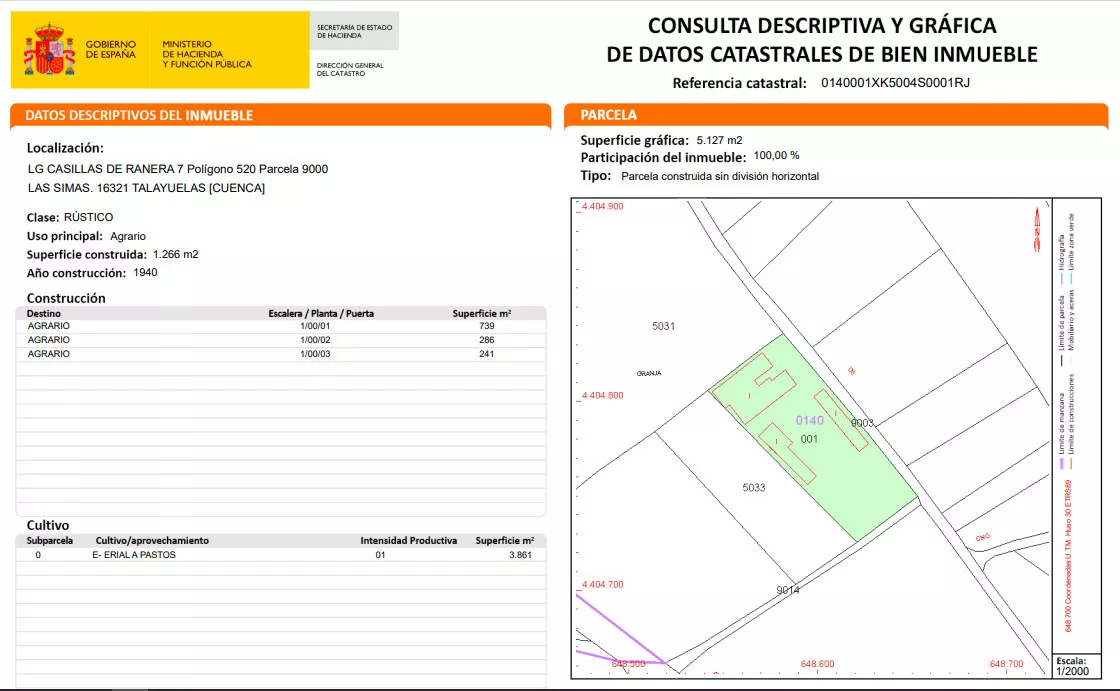The height and width of the screenshot is (691, 1120).
Task: Click 'Escalera / Planta / Puerta' column header
Action: pyautogui.click(x=321, y=314)
